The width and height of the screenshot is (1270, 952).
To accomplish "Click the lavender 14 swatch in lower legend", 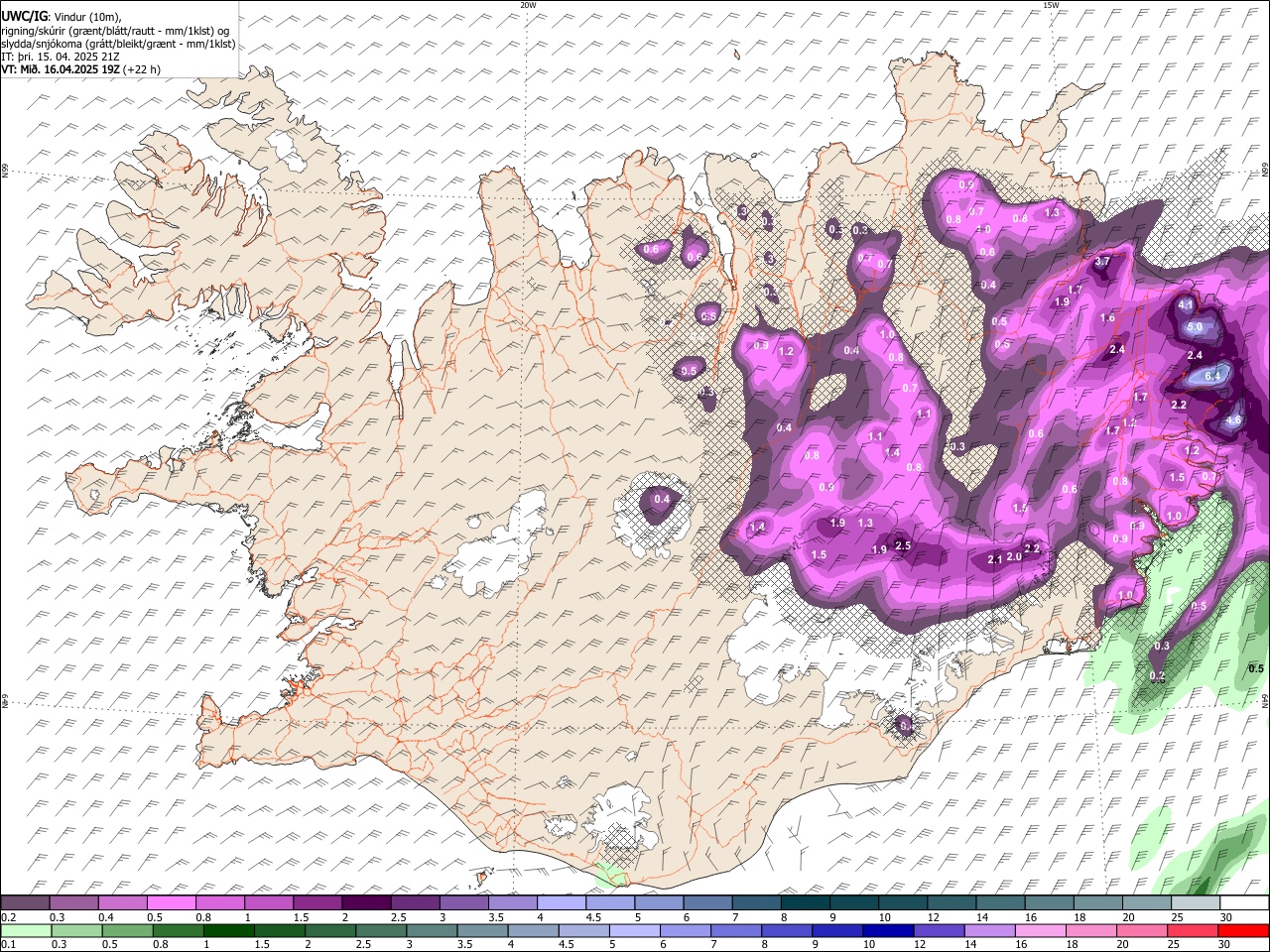I will [992, 931].
